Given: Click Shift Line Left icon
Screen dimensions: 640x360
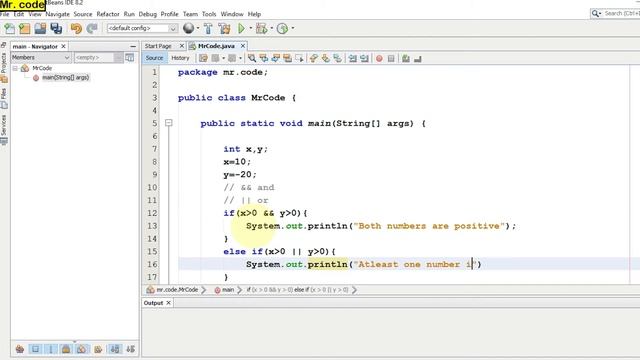Looking at the screenshot, I should click(x=352, y=58).
